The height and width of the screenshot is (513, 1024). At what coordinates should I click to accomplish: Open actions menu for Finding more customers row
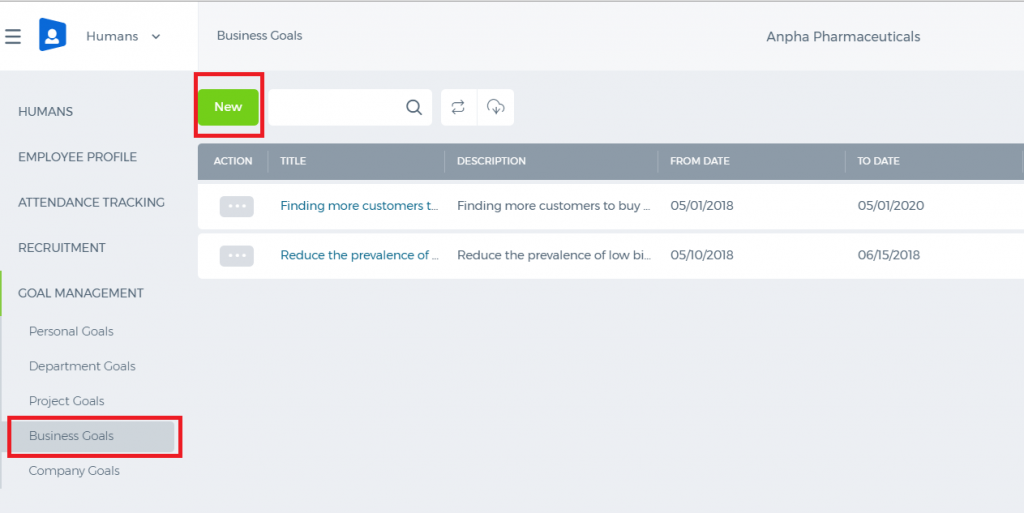point(236,206)
